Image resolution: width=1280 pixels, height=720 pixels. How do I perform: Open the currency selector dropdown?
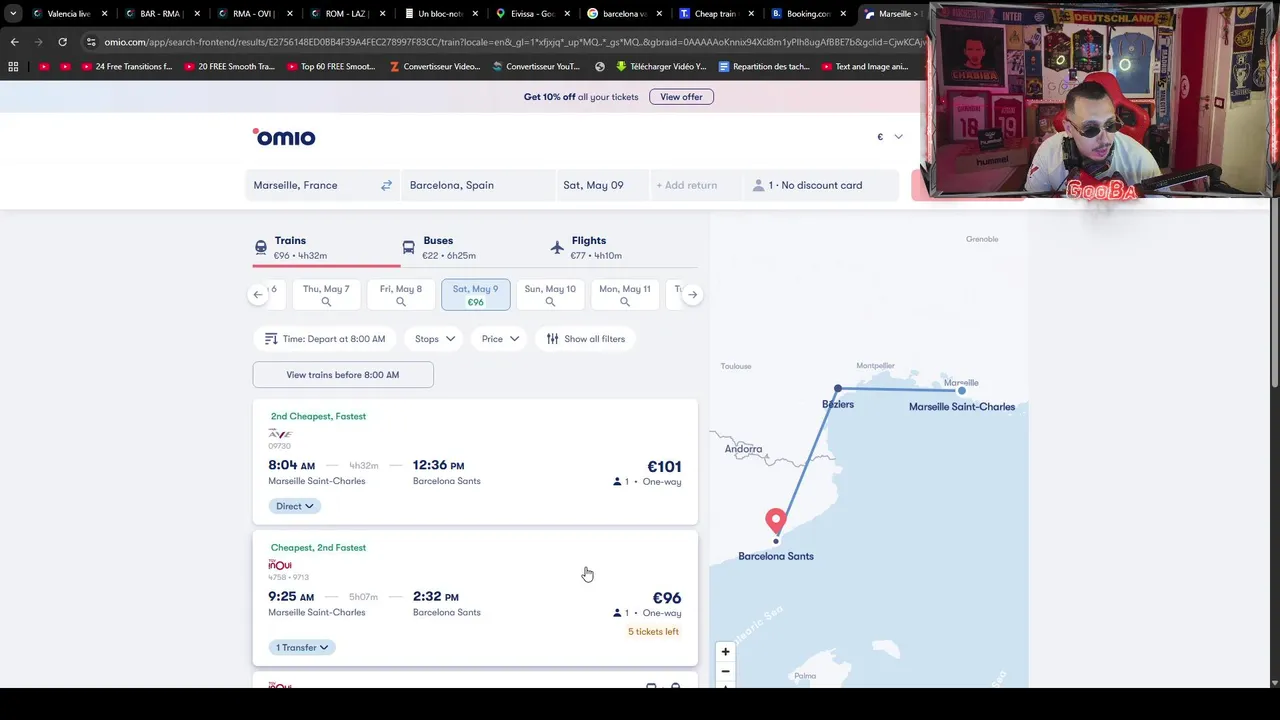pyautogui.click(x=889, y=137)
